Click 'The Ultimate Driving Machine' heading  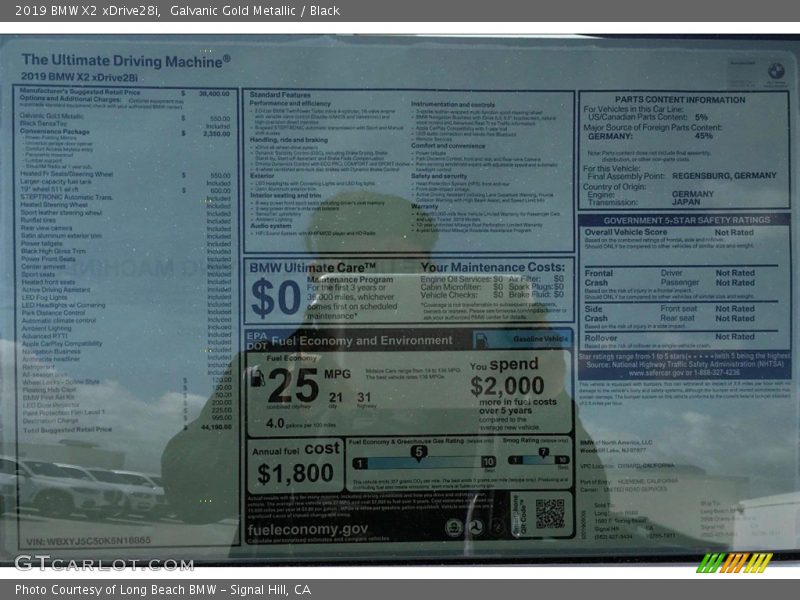(126, 60)
